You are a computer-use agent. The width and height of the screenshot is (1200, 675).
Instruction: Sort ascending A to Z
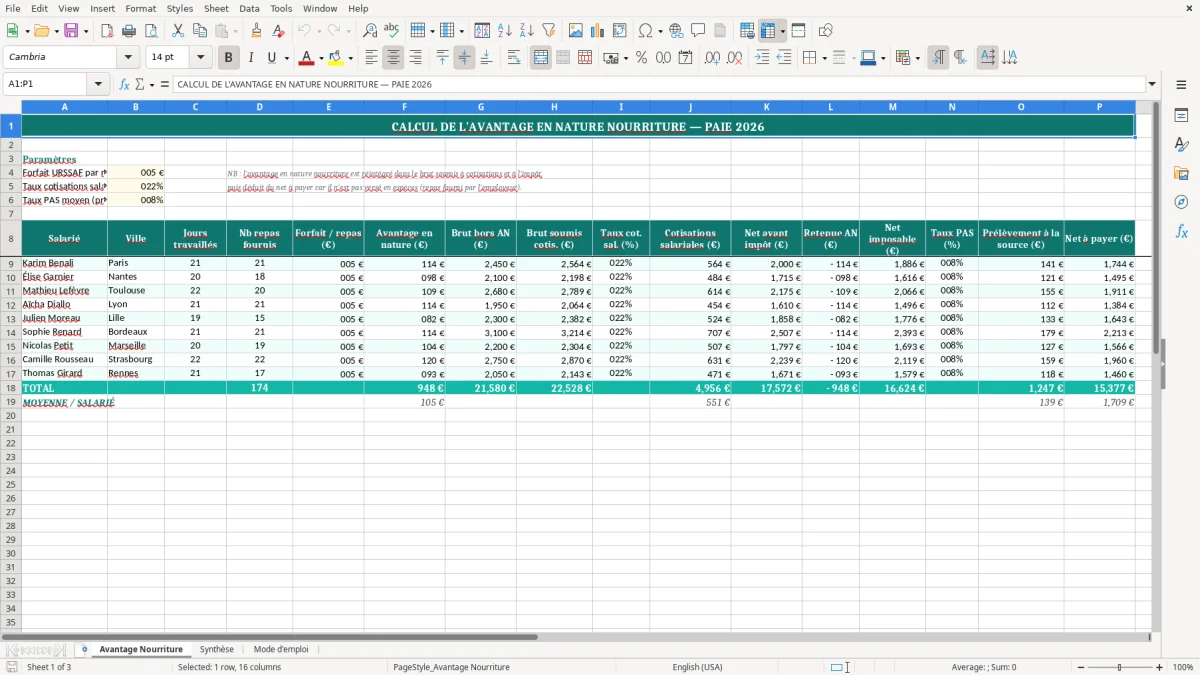click(505, 31)
